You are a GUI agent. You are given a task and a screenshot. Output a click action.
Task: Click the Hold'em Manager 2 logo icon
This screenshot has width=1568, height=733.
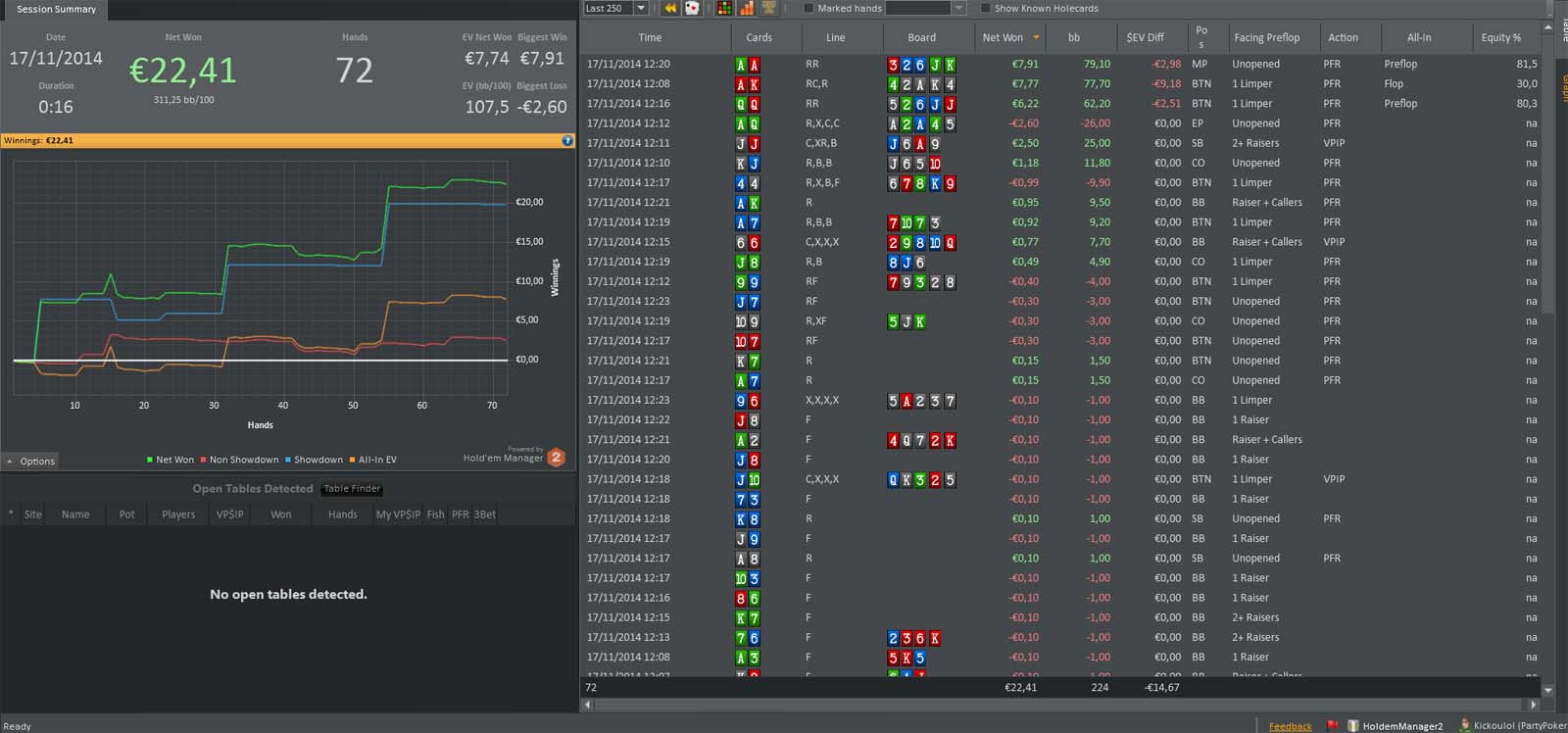point(557,458)
